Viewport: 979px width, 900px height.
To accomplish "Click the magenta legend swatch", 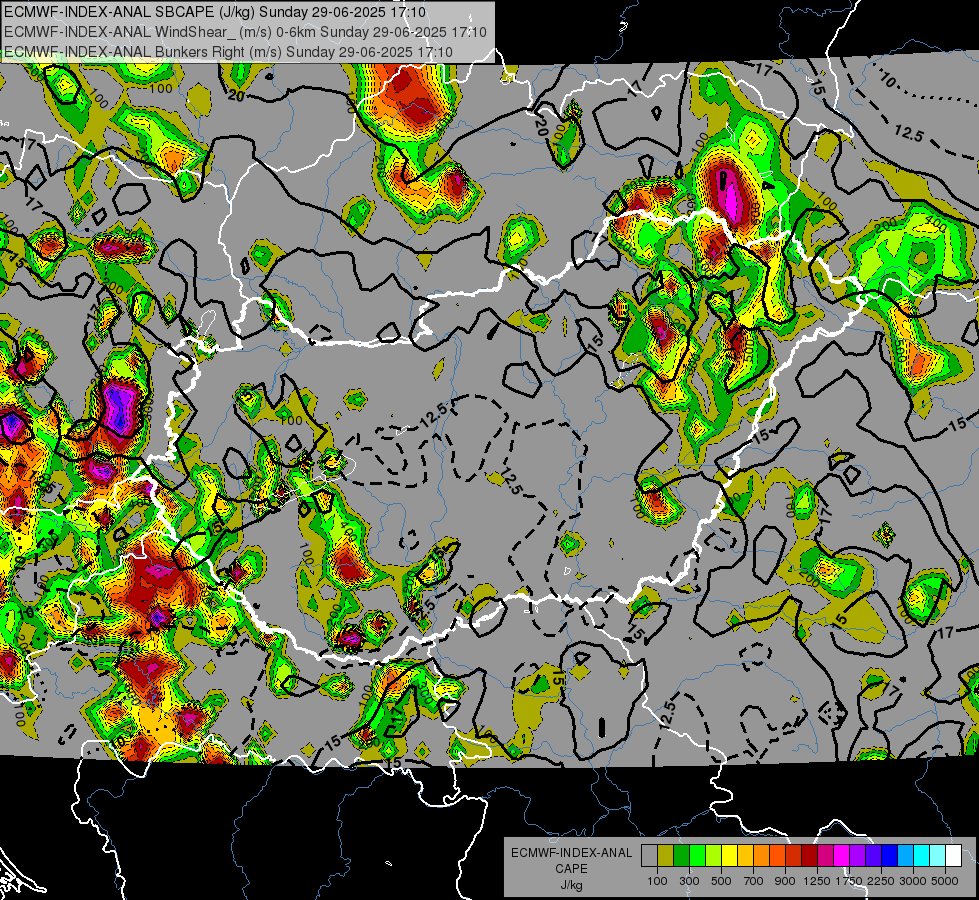I will click(x=842, y=855).
